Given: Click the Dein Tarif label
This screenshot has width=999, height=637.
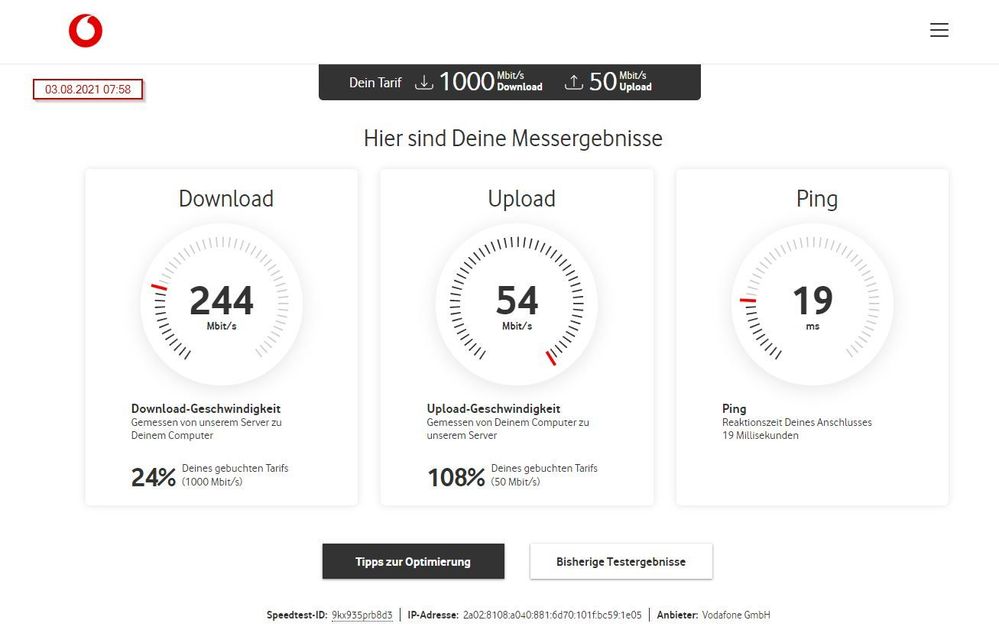Looking at the screenshot, I should (x=375, y=82).
